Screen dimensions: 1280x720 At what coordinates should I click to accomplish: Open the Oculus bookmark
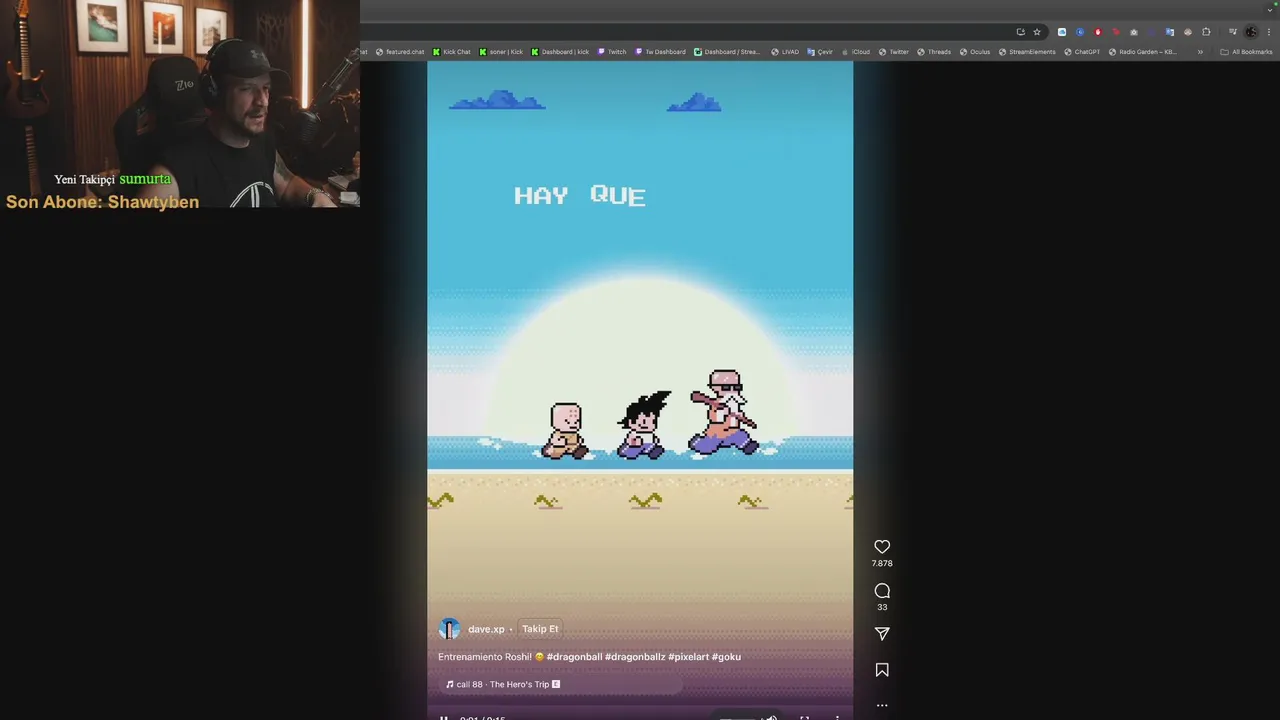(975, 52)
